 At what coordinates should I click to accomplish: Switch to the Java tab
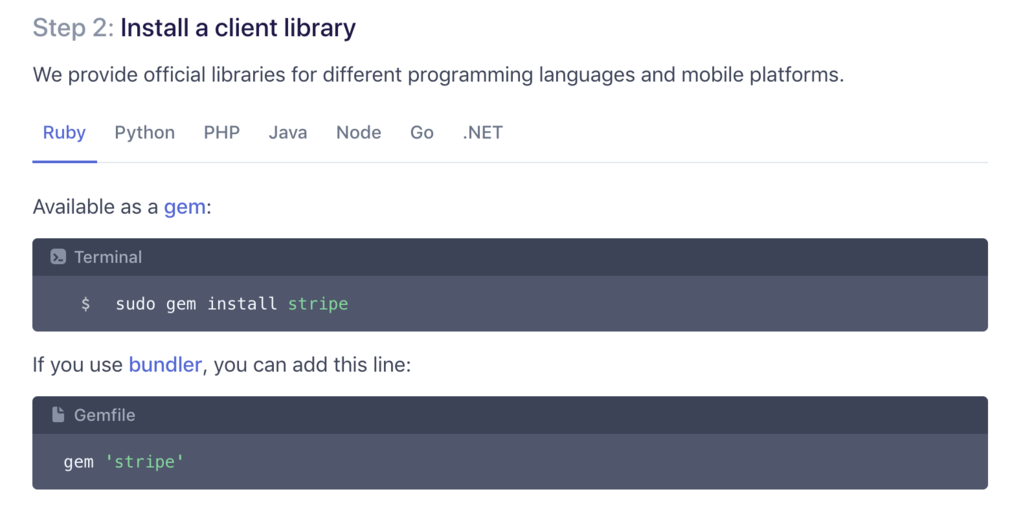pos(288,133)
